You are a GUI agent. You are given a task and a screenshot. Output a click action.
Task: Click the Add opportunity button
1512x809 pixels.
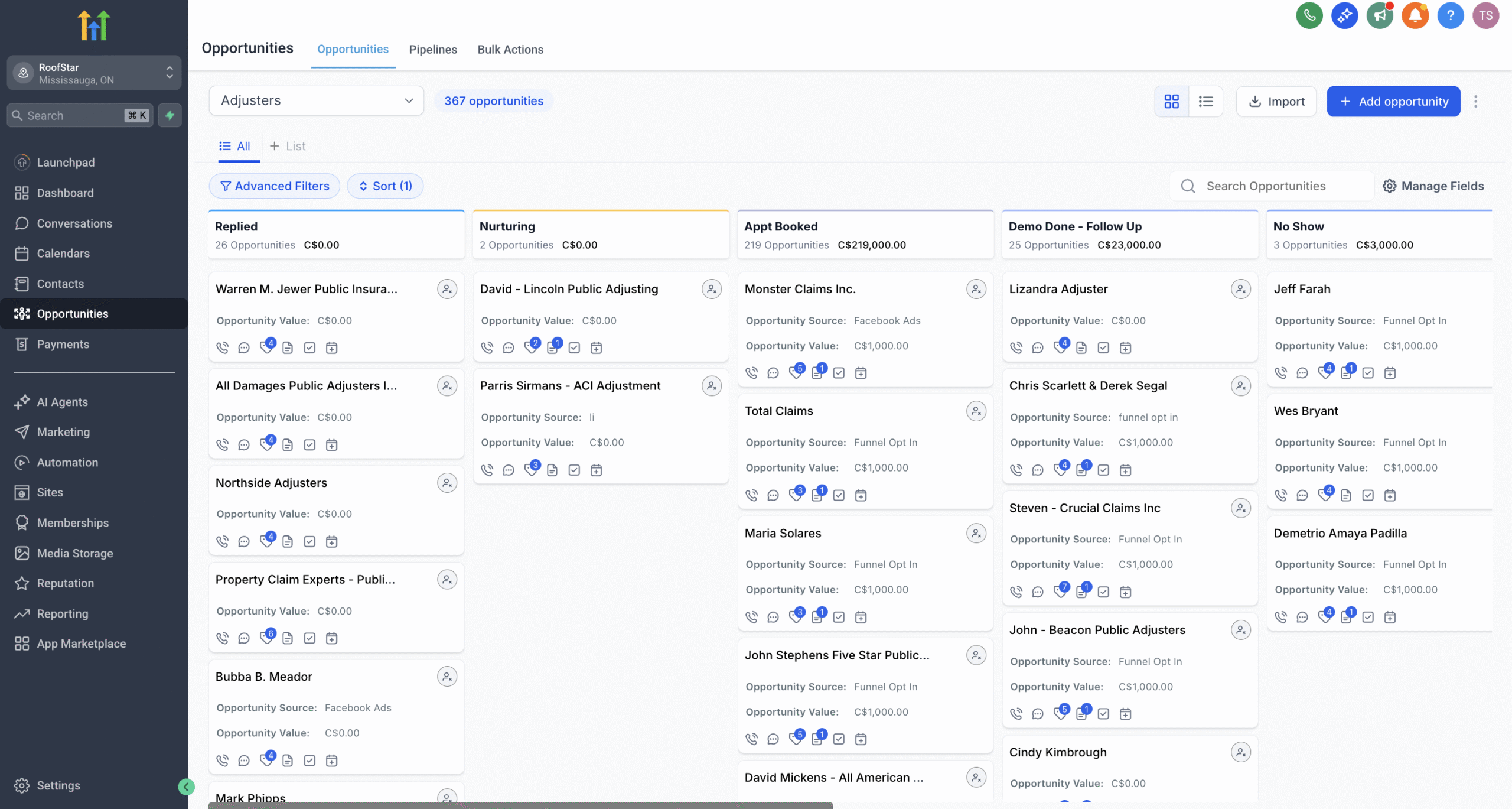[x=1393, y=102]
